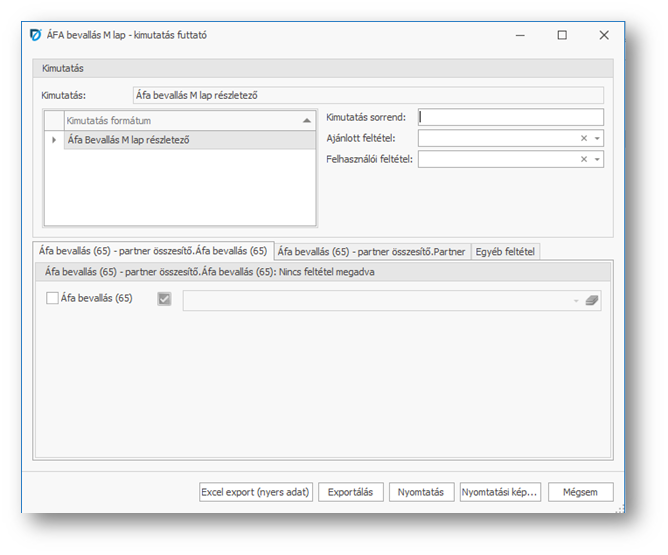
Task: Click into the Kimutatás sorrend input field
Action: (510, 117)
